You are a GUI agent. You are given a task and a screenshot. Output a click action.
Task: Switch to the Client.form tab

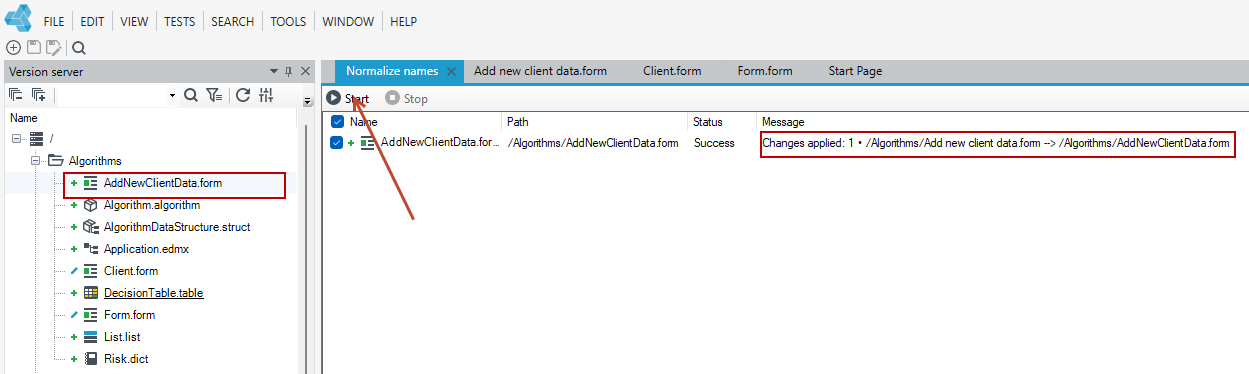pyautogui.click(x=672, y=71)
